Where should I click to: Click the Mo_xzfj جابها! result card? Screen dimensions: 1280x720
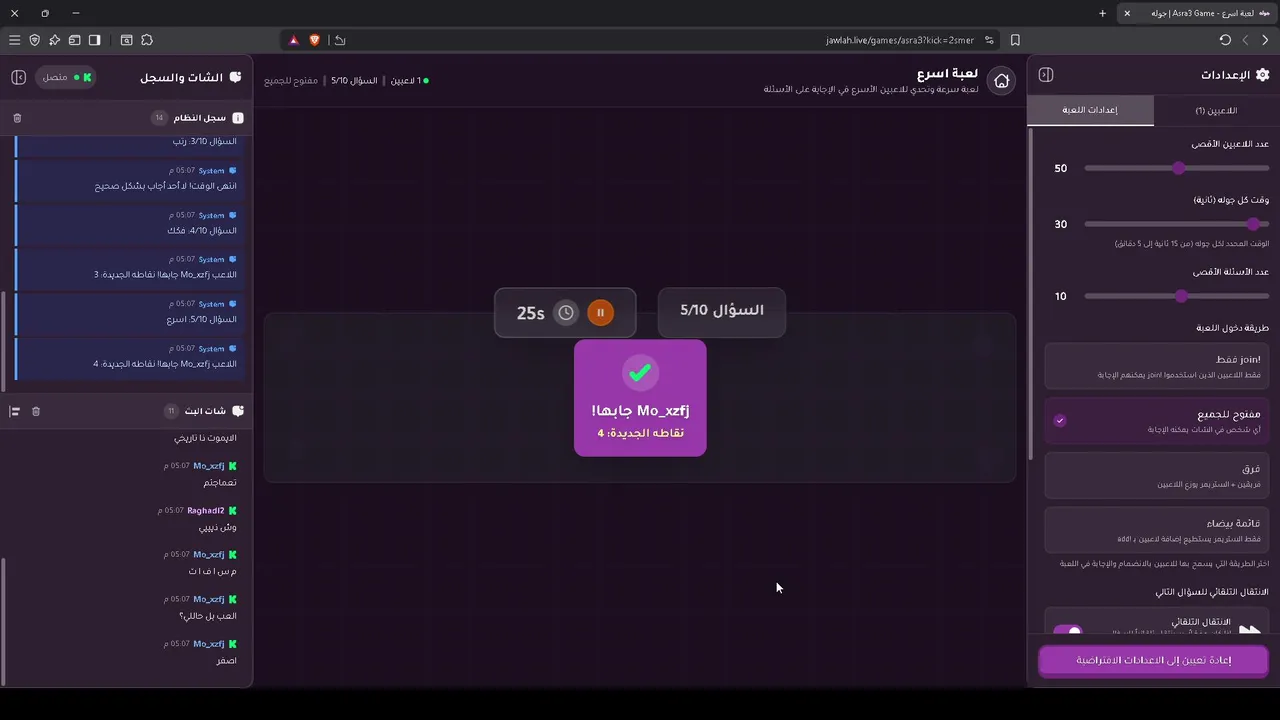(x=640, y=398)
